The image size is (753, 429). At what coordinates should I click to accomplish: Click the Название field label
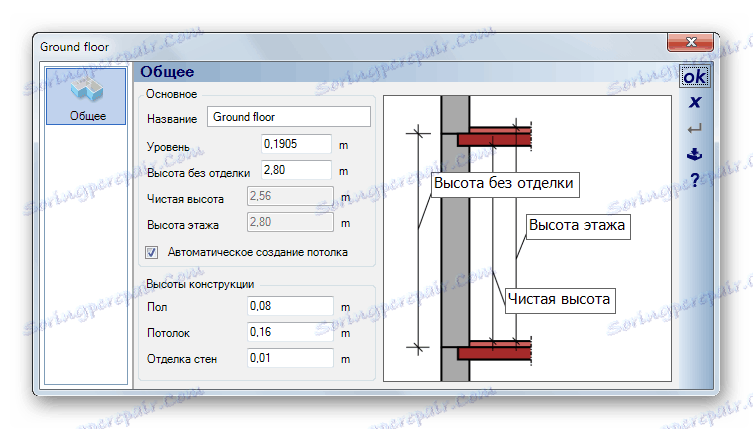172,119
